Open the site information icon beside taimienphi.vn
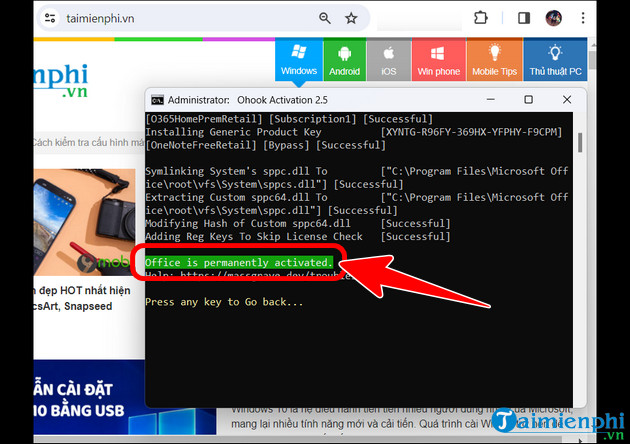Image resolution: width=630 pixels, height=444 pixels. pyautogui.click(x=50, y=18)
